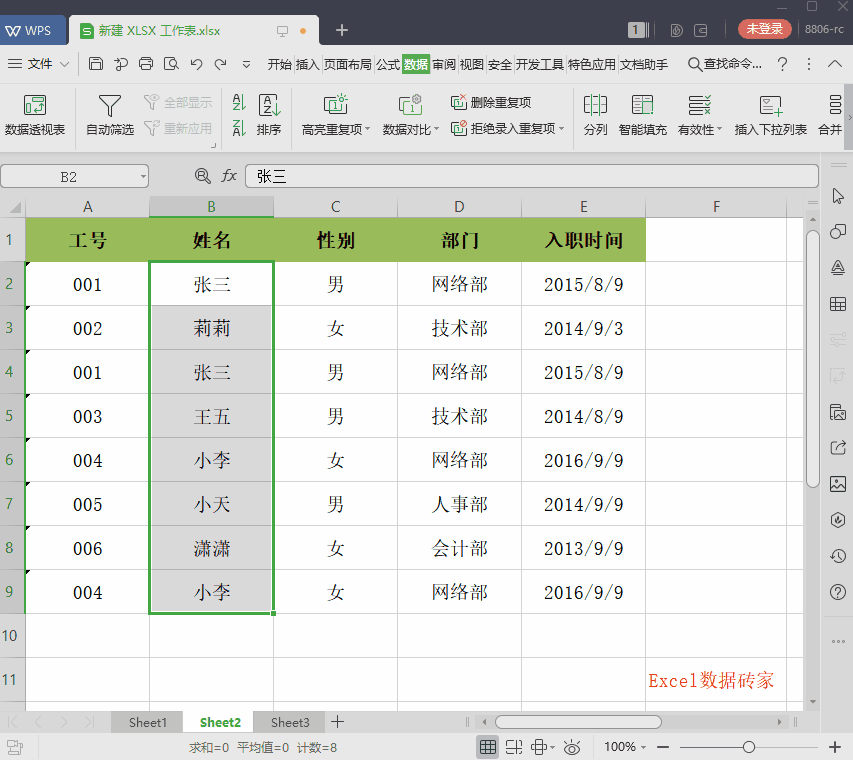
Task: Click the red 未登录 login button
Action: [764, 29]
